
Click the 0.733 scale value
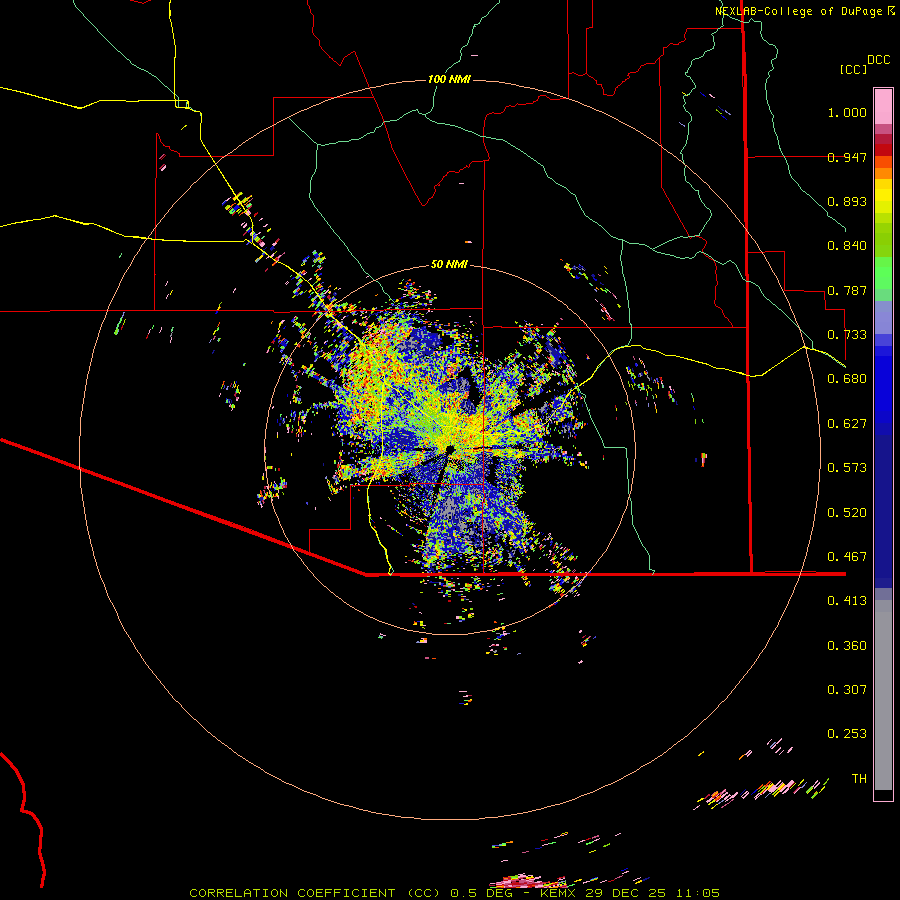[847, 335]
